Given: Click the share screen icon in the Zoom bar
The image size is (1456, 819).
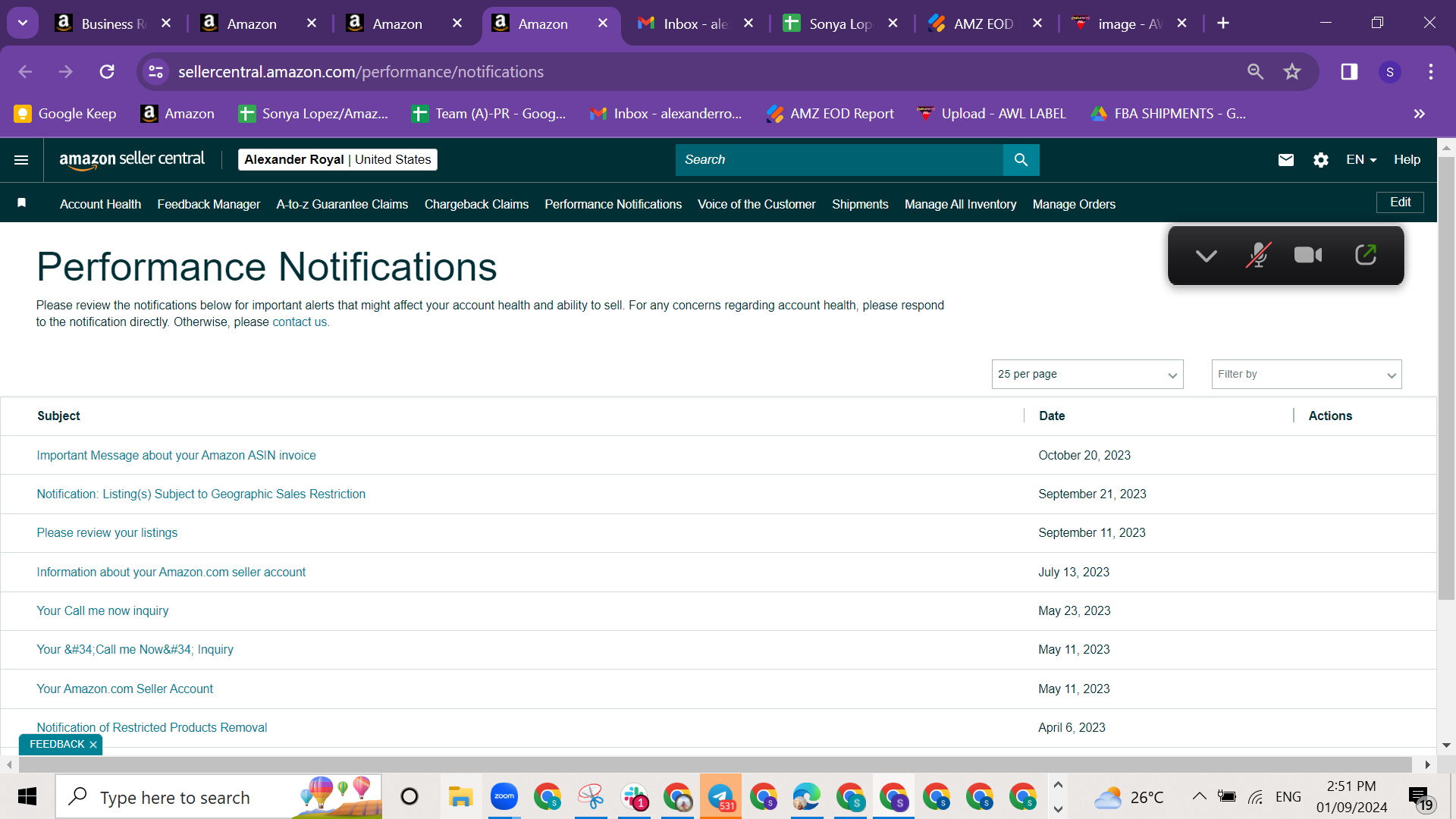Looking at the screenshot, I should click(1366, 255).
